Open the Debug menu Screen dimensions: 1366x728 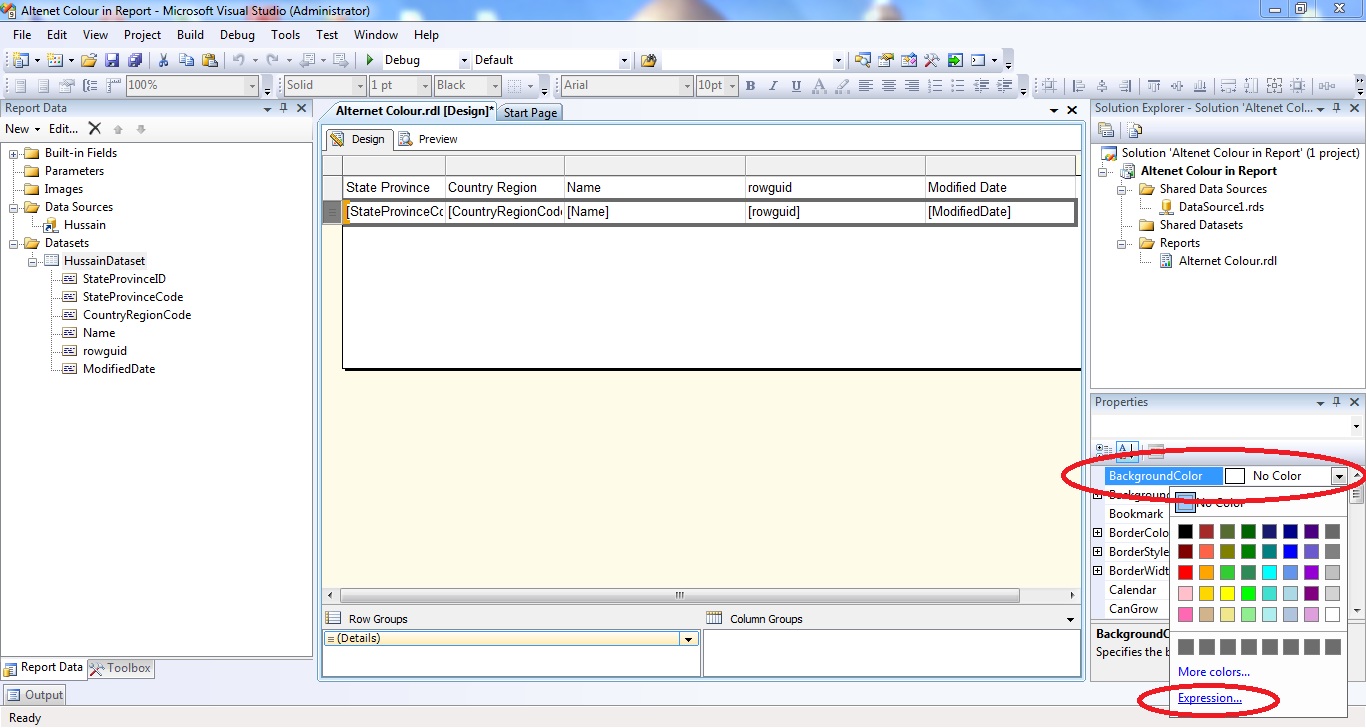click(237, 34)
